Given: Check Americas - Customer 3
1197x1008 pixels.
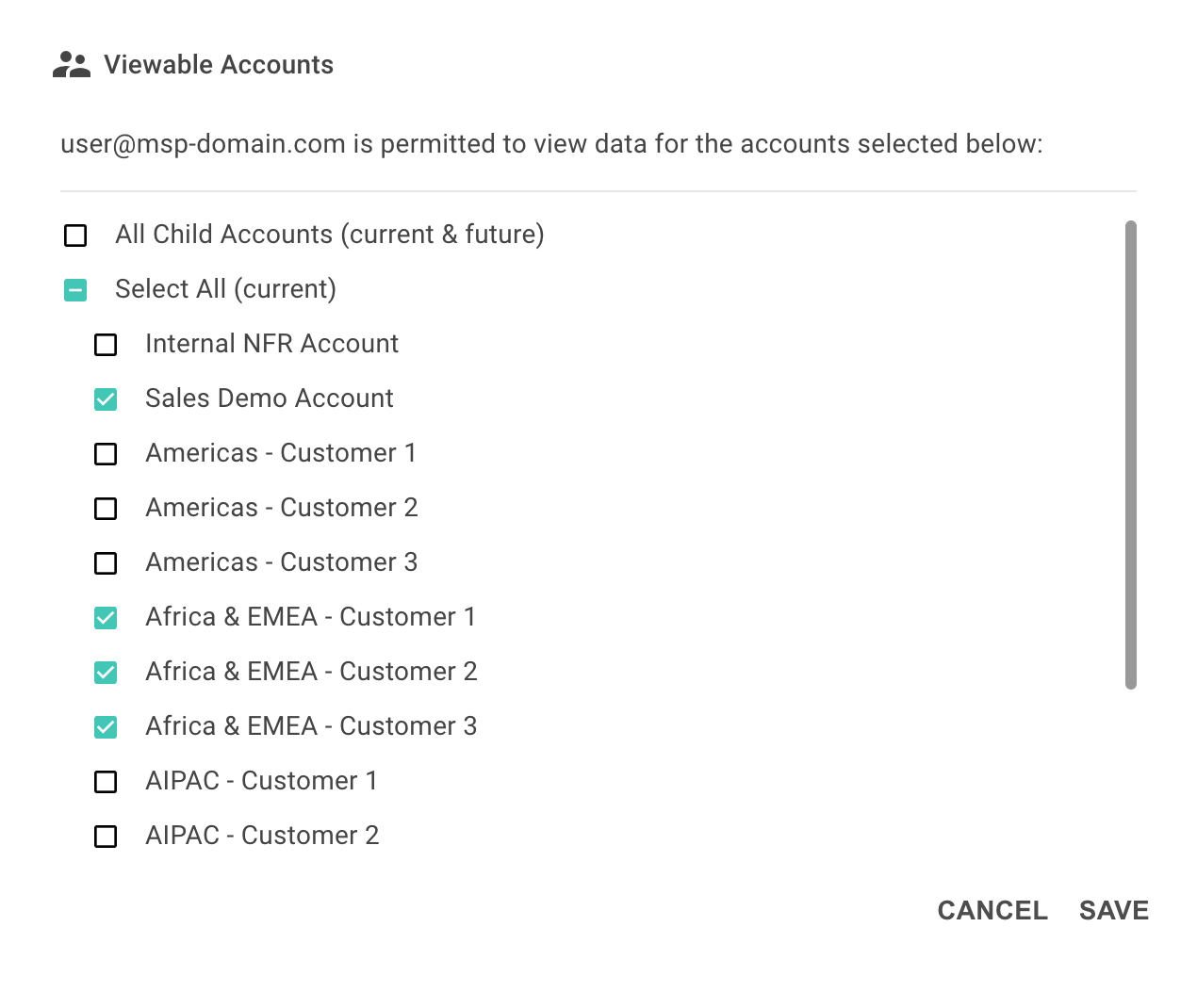Looking at the screenshot, I should [x=106, y=562].
